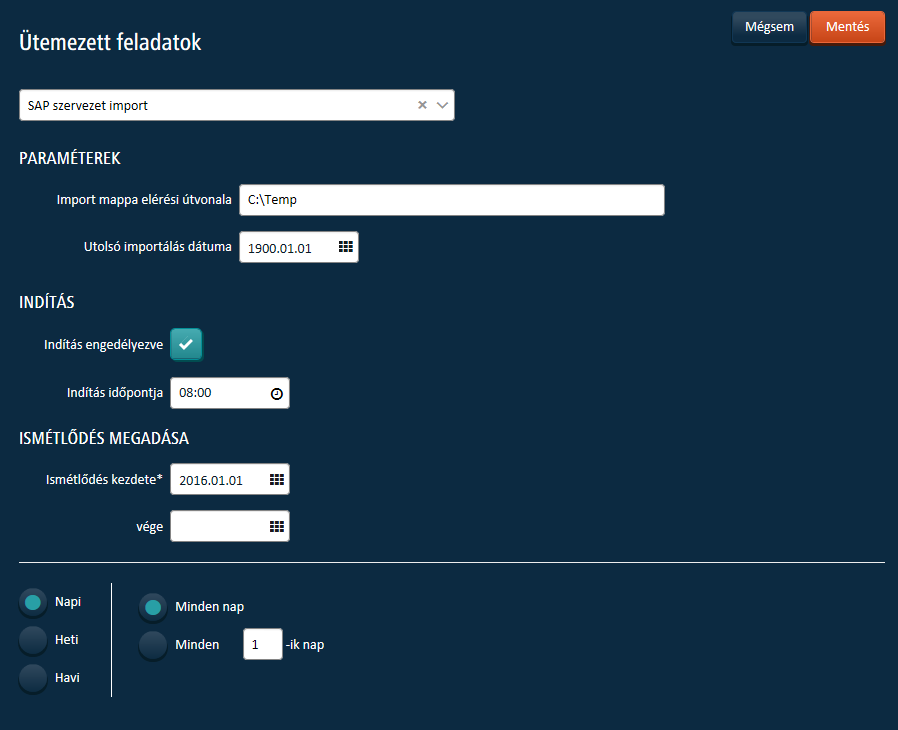Click the PARAMÉTEREK section title
Screen dimensions: 898x730
click(x=70, y=159)
